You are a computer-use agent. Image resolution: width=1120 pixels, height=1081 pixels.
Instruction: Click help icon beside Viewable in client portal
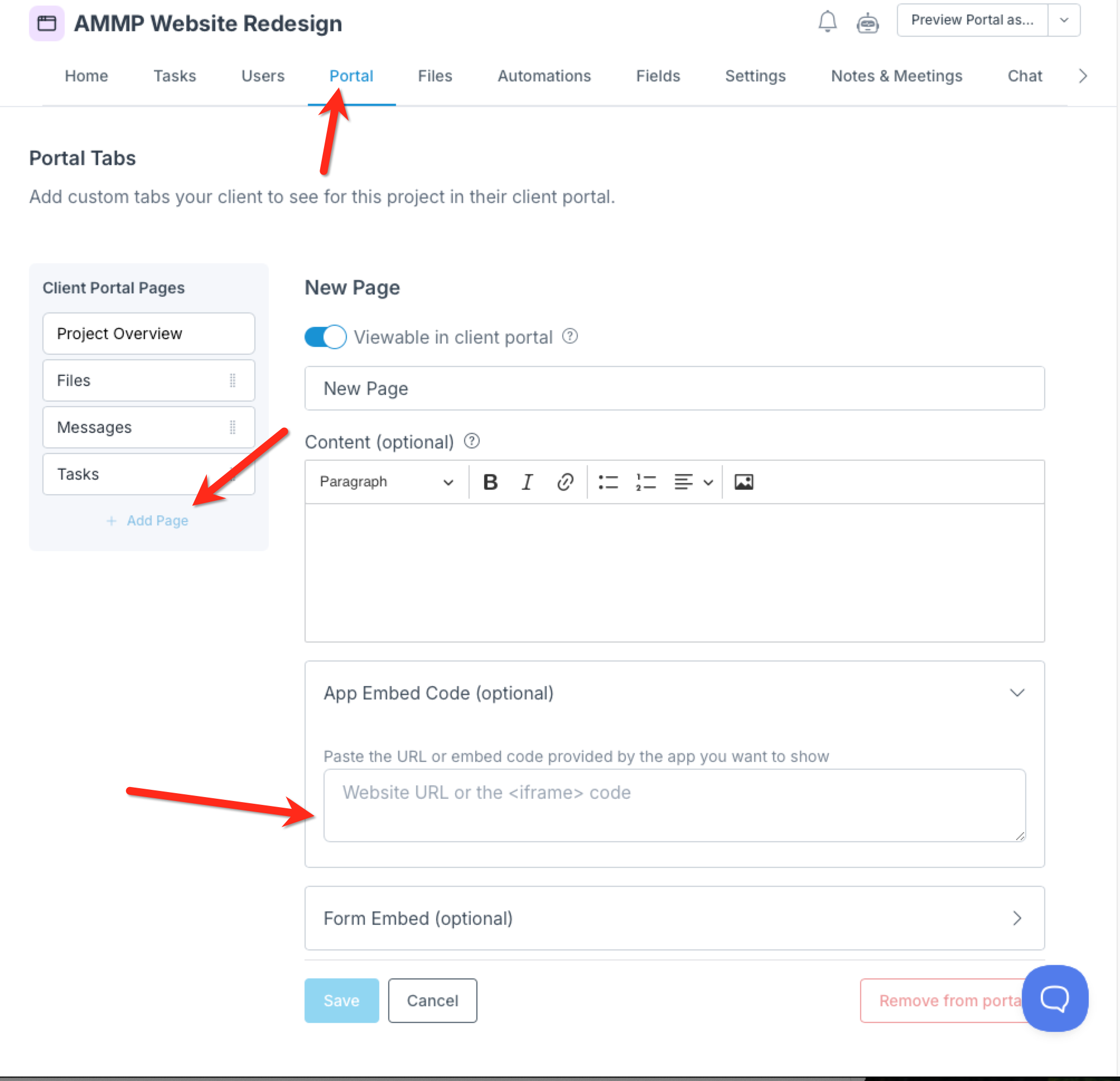point(569,336)
